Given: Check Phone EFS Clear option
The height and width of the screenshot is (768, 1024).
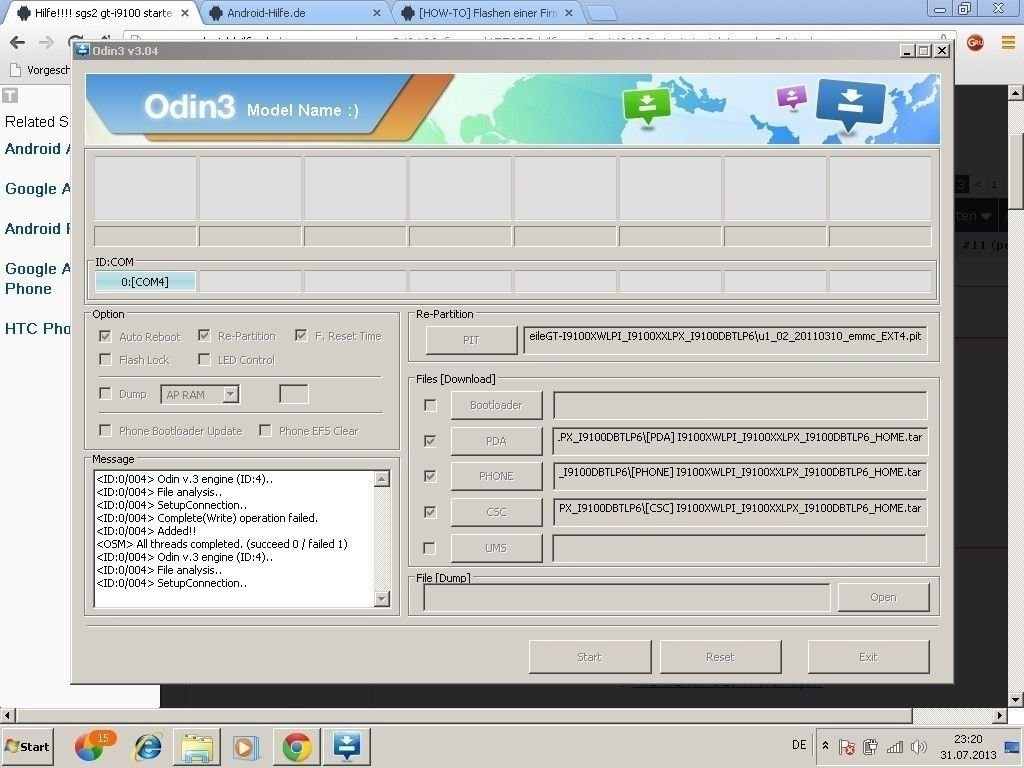Looking at the screenshot, I should coord(265,430).
